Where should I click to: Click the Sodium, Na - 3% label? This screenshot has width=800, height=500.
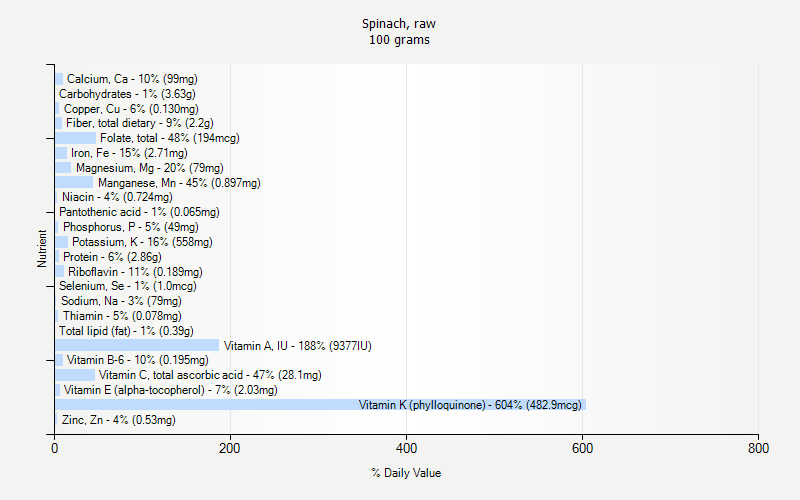pos(121,301)
